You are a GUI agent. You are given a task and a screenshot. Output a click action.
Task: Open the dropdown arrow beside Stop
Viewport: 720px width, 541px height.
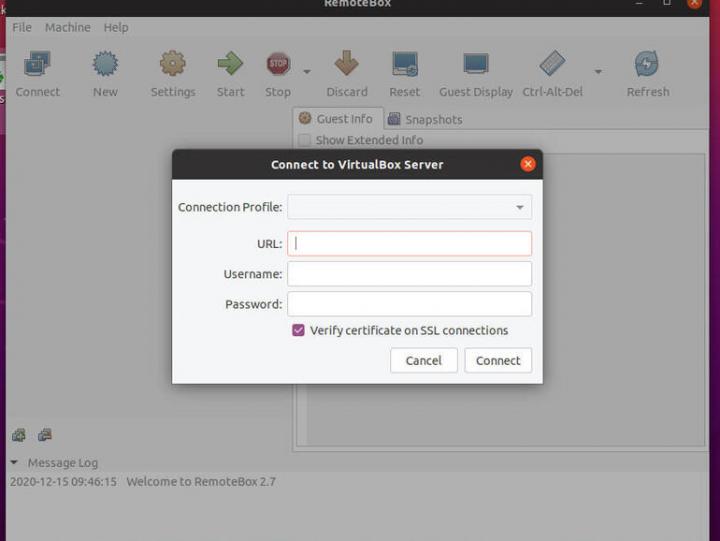point(307,72)
